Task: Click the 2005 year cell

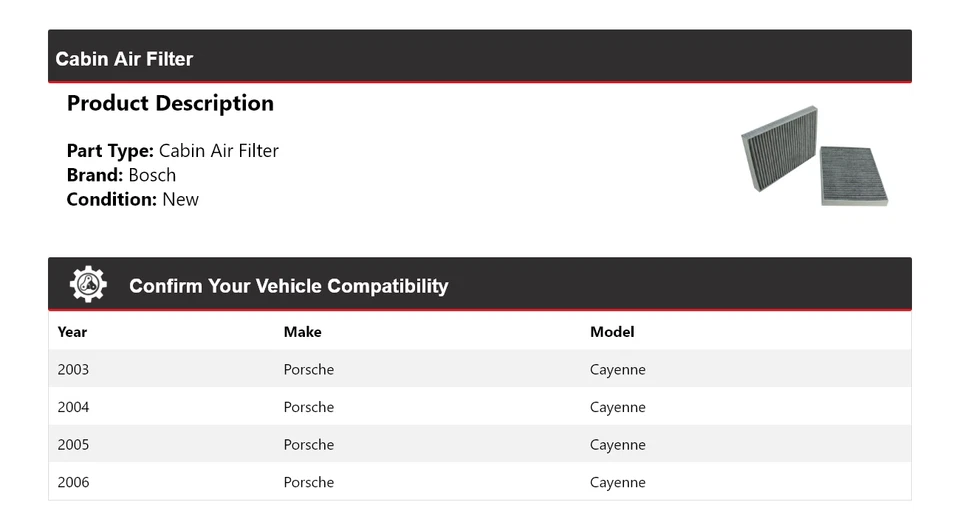Action: click(73, 445)
